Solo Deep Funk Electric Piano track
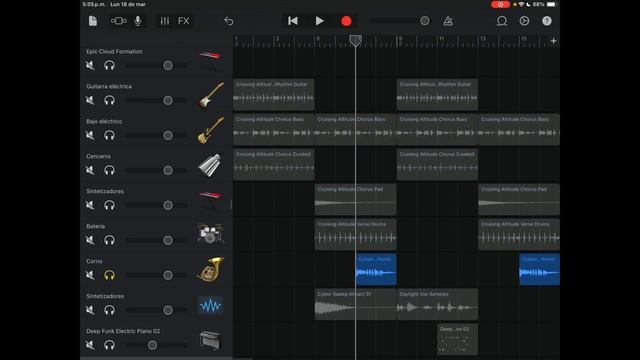The image size is (640, 360). pos(109,345)
